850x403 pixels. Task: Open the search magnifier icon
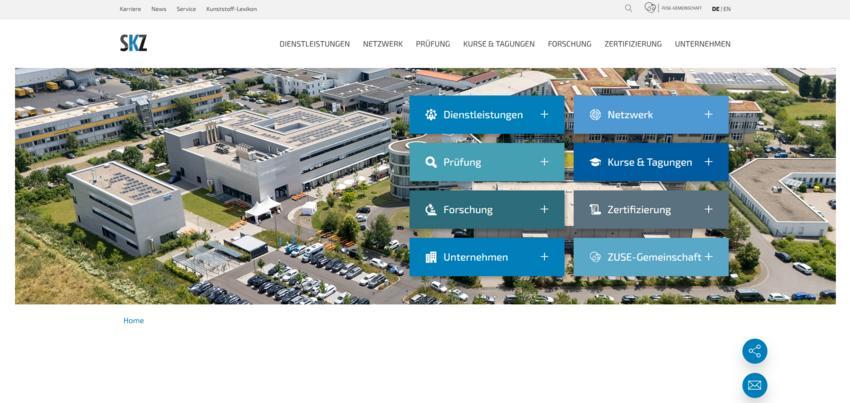click(x=628, y=8)
